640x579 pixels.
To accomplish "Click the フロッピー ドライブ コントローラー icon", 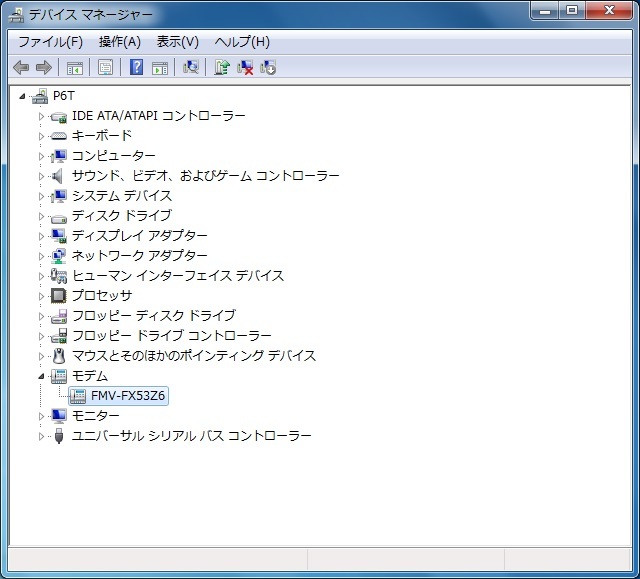I will 59,336.
